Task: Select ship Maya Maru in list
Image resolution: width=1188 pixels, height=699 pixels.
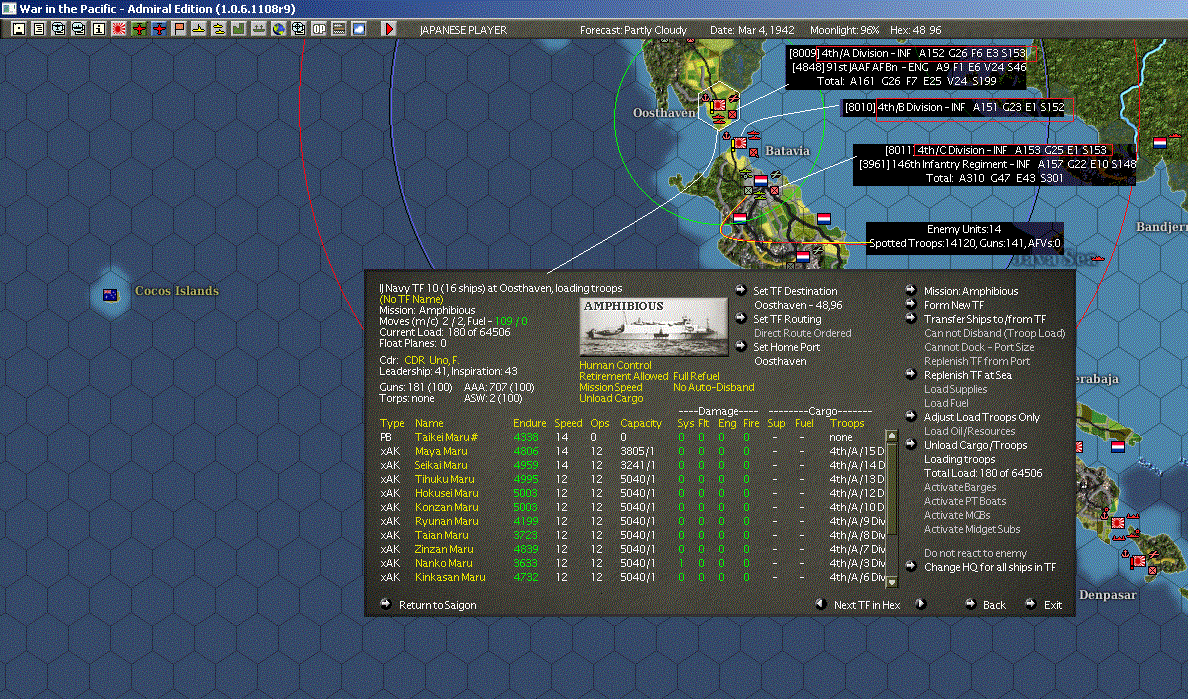Action: click(x=441, y=451)
